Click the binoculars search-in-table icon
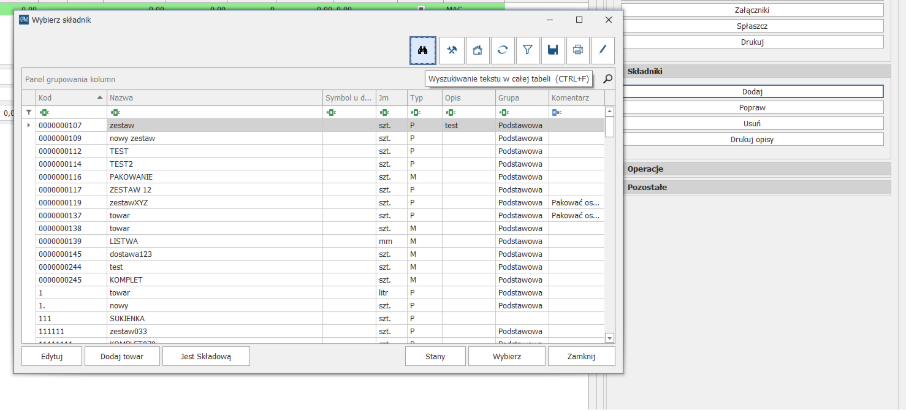 click(423, 50)
